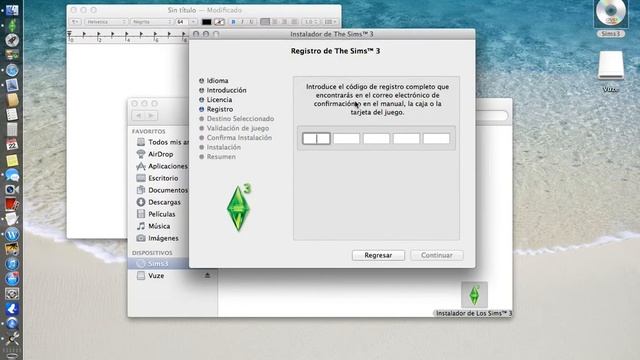The image size is (640, 360).
Task: Open FaceTime camera icon in Dock
Action: point(12,189)
